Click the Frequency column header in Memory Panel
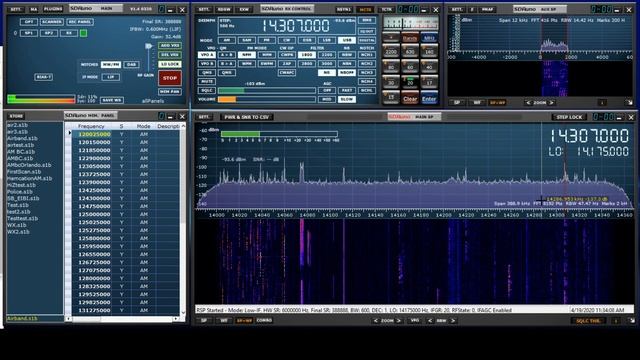 tap(91, 126)
